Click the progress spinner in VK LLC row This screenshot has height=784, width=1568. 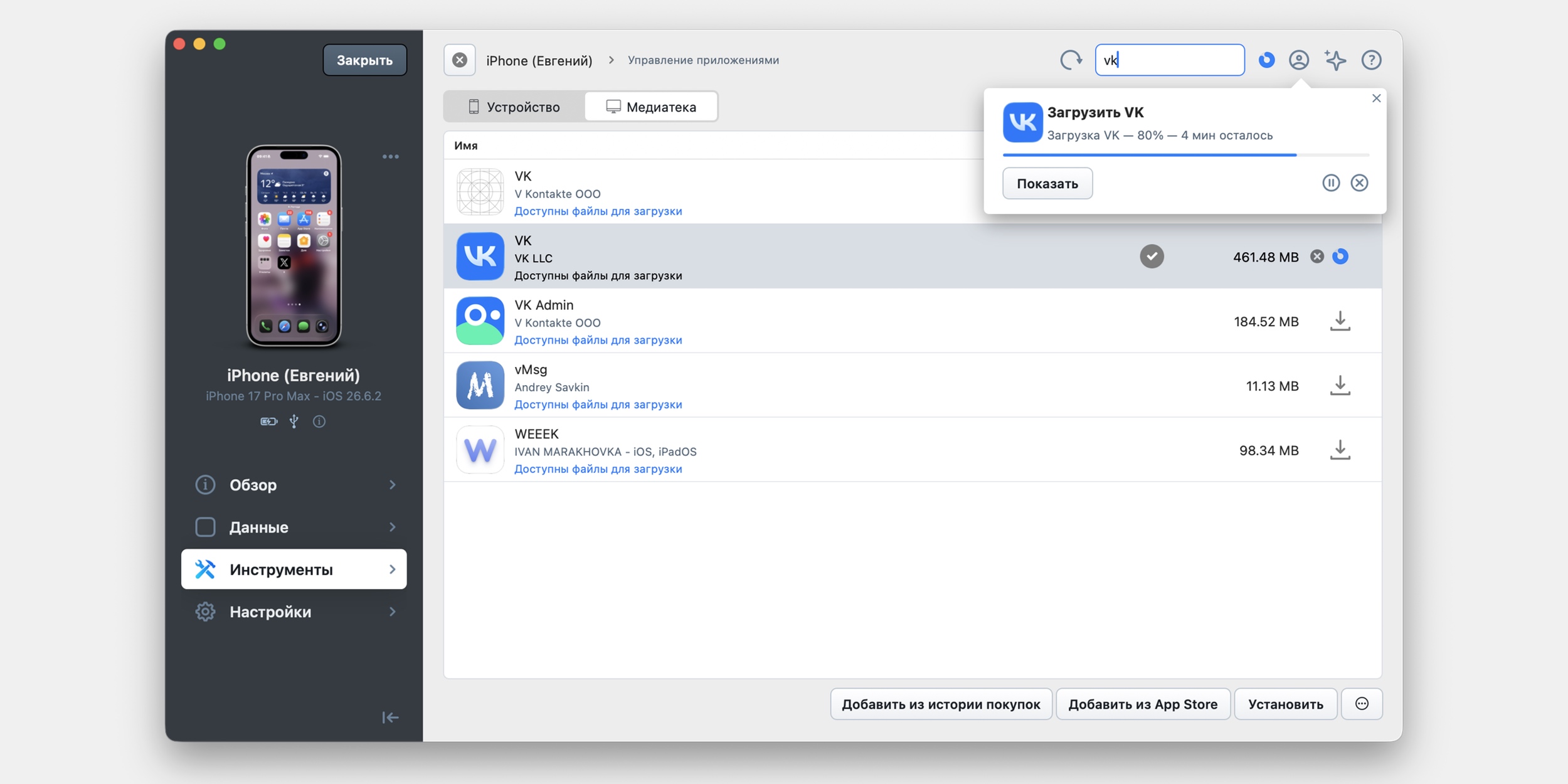coord(1340,257)
